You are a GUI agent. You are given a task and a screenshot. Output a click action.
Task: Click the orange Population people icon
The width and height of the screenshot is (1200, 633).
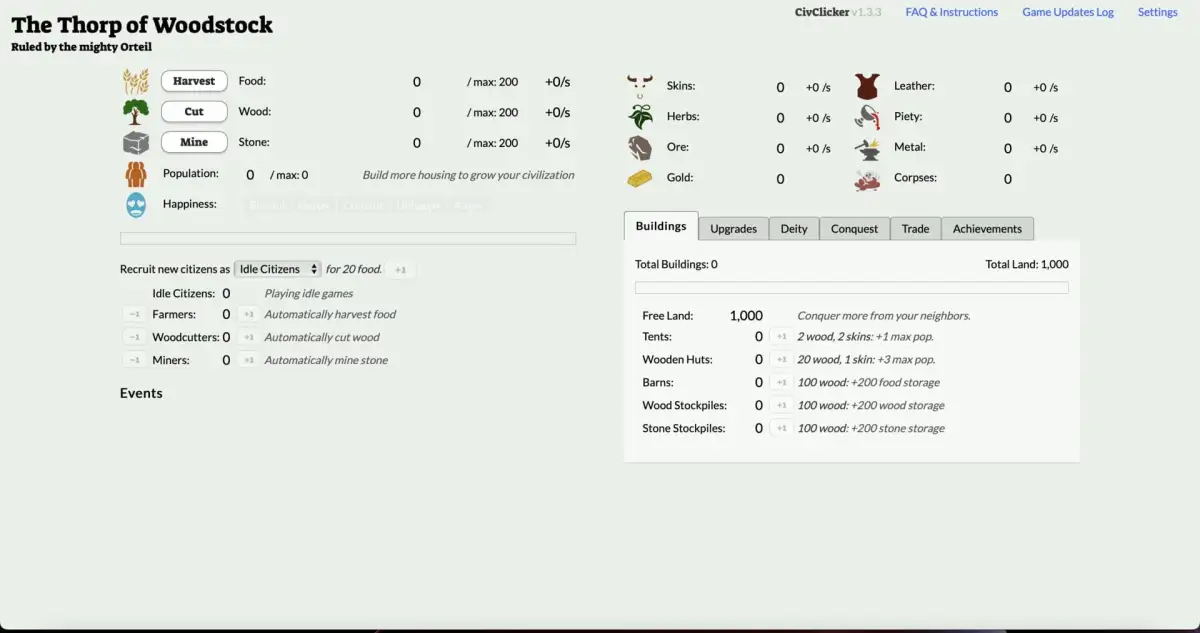(136, 174)
